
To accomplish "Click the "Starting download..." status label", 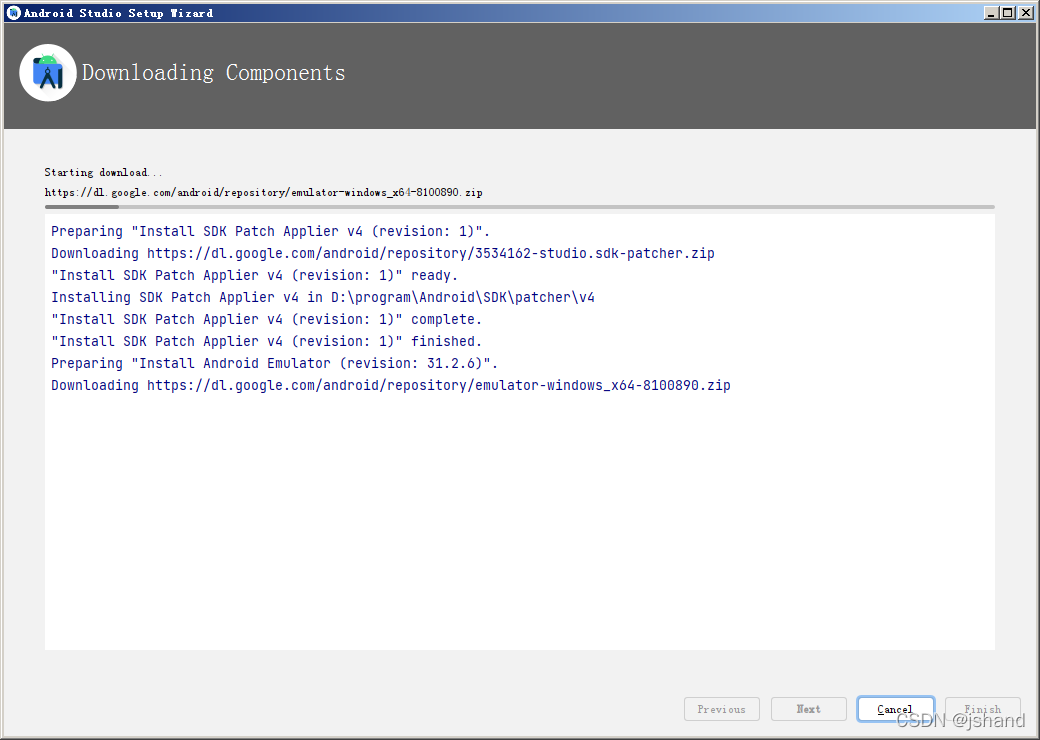I will tap(103, 172).
